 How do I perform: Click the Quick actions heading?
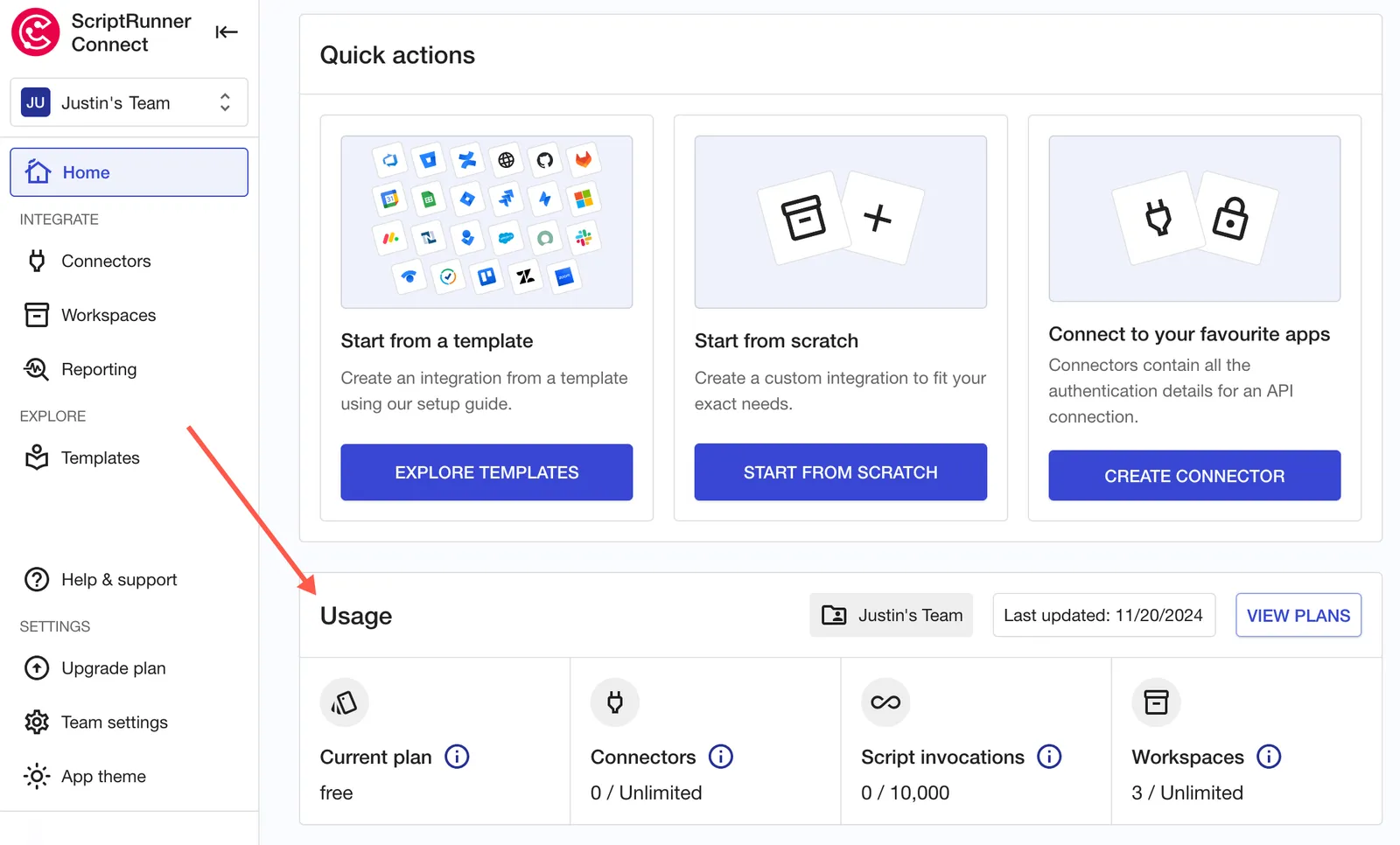tap(397, 55)
